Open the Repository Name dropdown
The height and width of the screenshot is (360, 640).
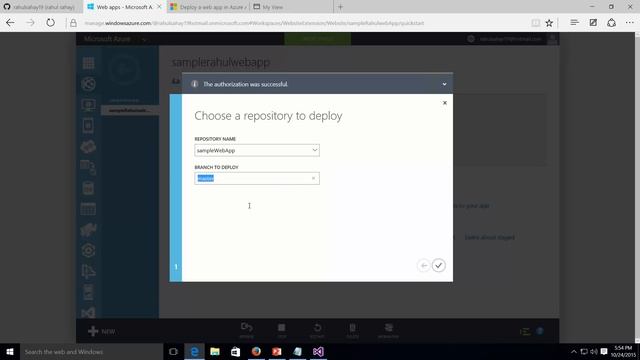pyautogui.click(x=257, y=150)
